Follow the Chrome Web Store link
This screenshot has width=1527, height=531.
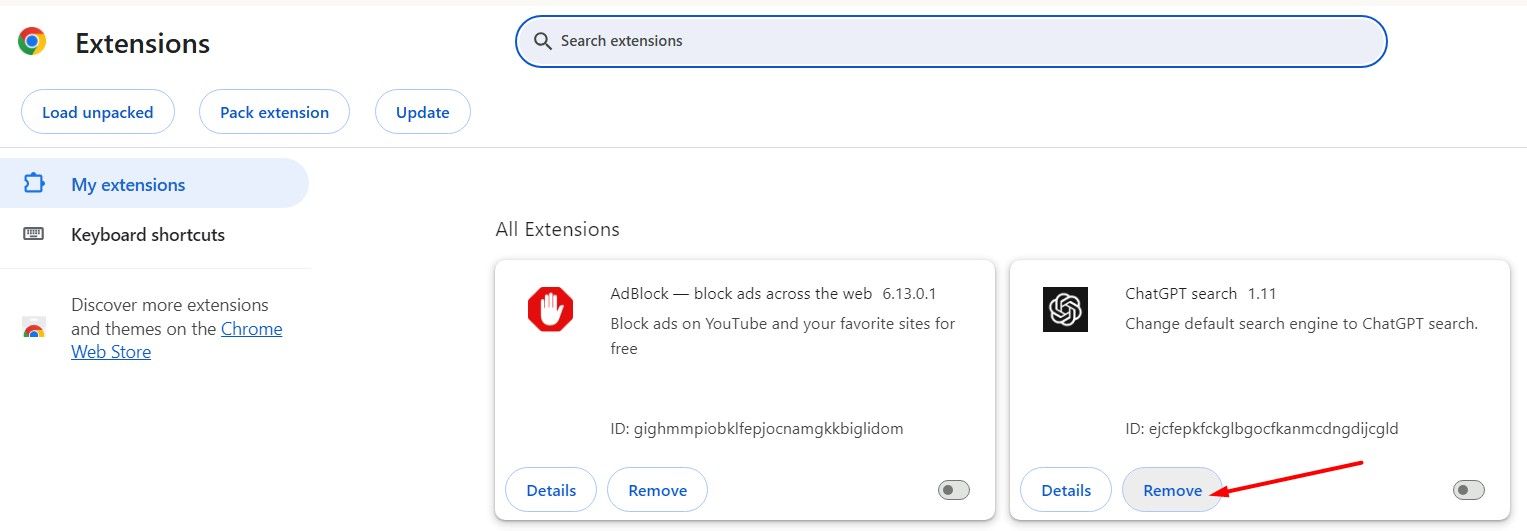177,340
